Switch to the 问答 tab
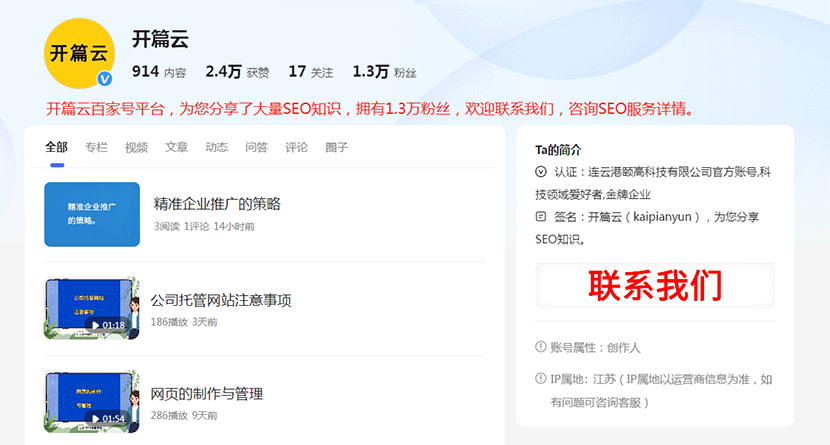Viewport: 830px width, 445px height. tap(256, 147)
